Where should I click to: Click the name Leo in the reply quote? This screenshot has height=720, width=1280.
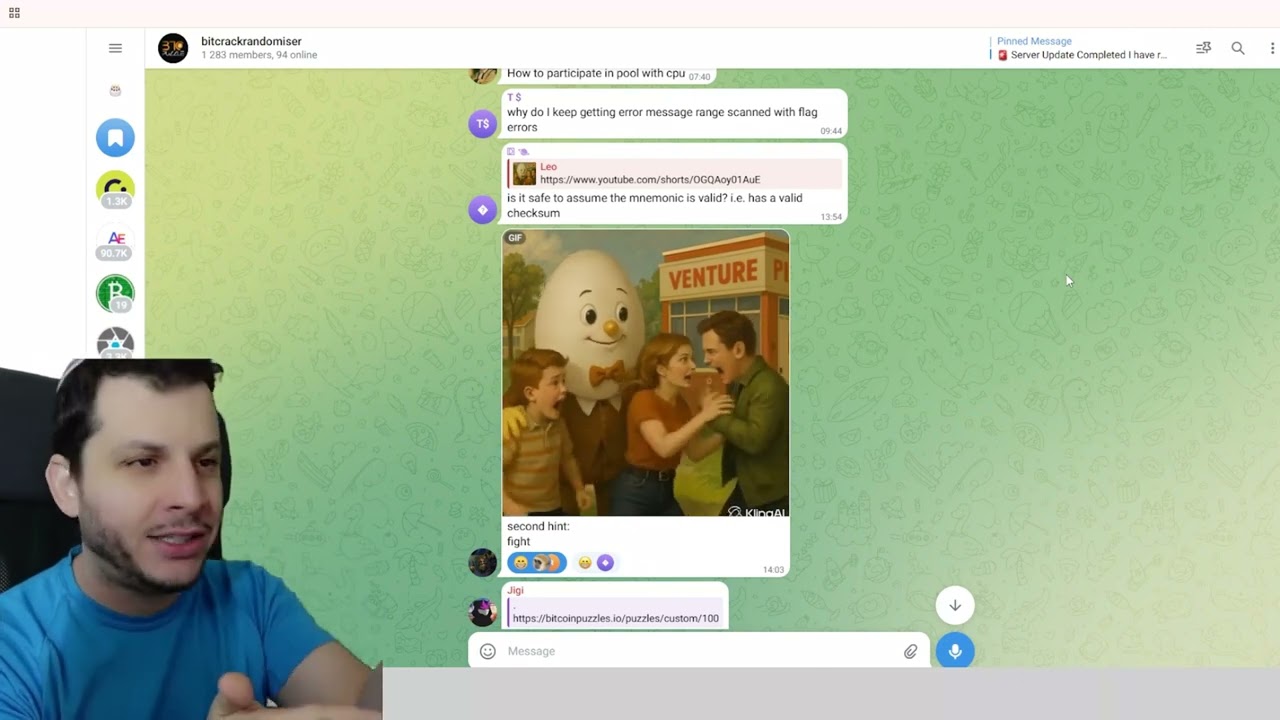coord(548,167)
